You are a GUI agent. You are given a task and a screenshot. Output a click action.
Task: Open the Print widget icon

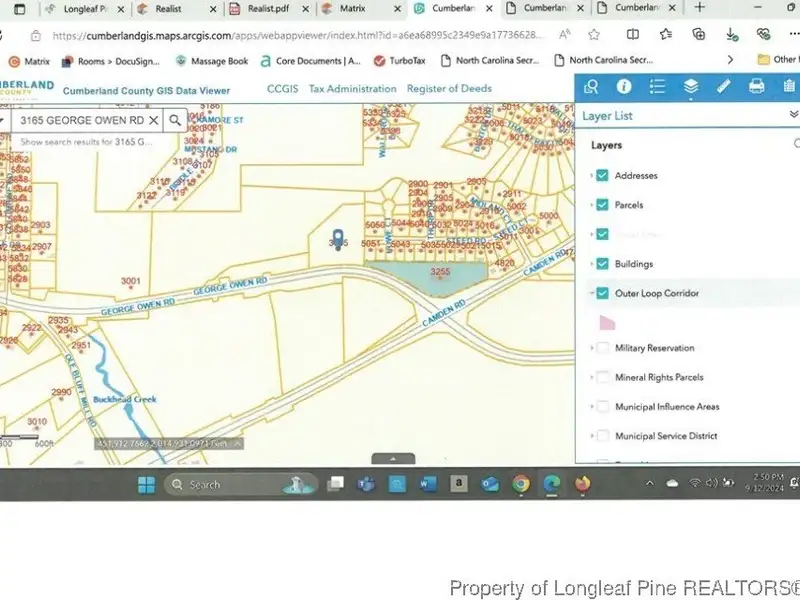756,87
